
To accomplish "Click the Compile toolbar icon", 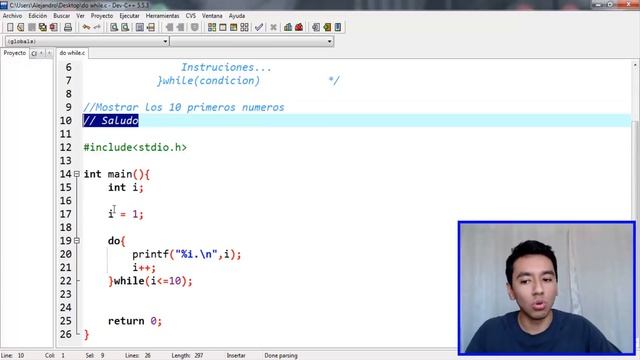I will point(212,27).
